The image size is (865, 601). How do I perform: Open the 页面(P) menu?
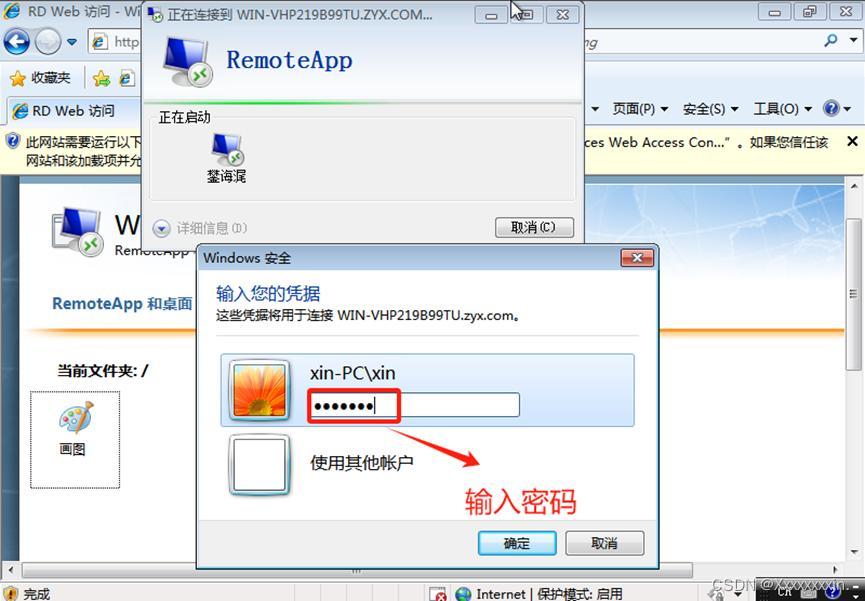pyautogui.click(x=640, y=109)
